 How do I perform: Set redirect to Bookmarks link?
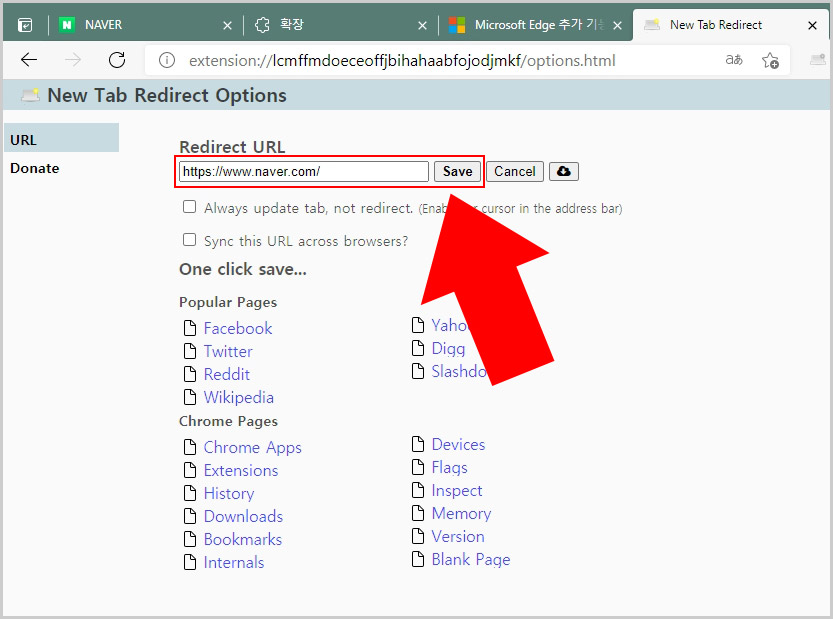click(243, 539)
